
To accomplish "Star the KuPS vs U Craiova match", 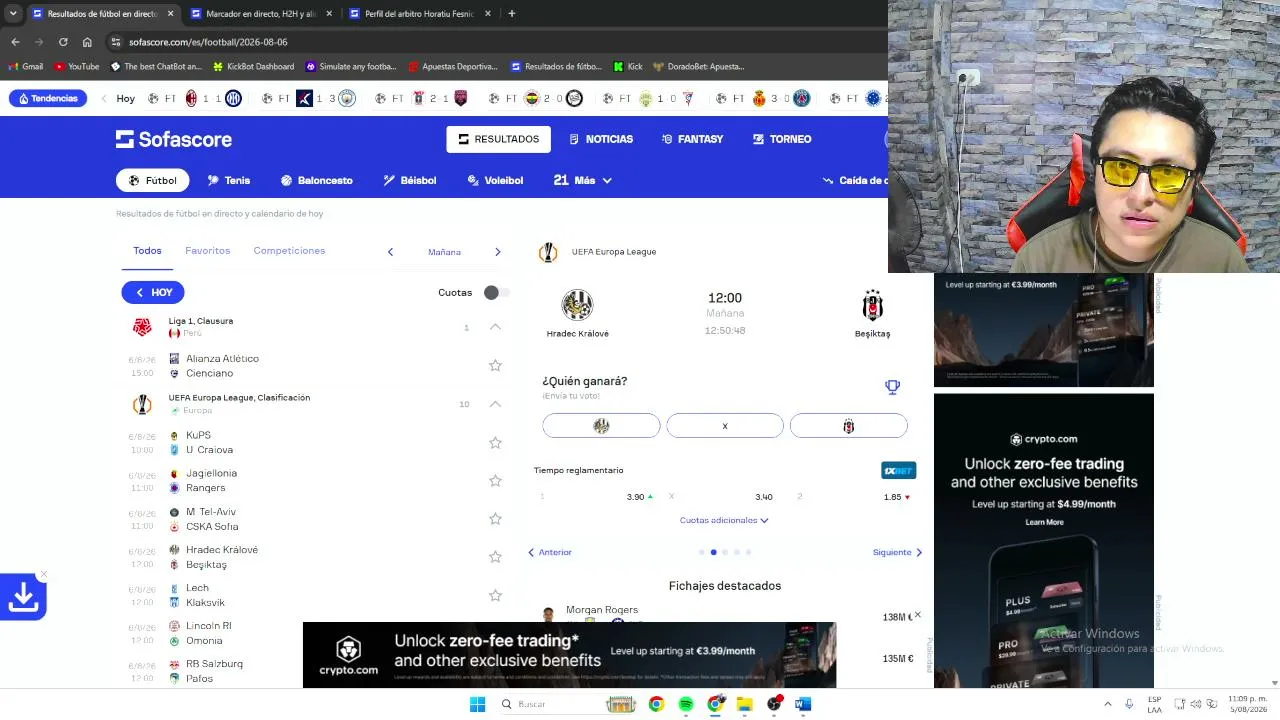I will (x=495, y=443).
